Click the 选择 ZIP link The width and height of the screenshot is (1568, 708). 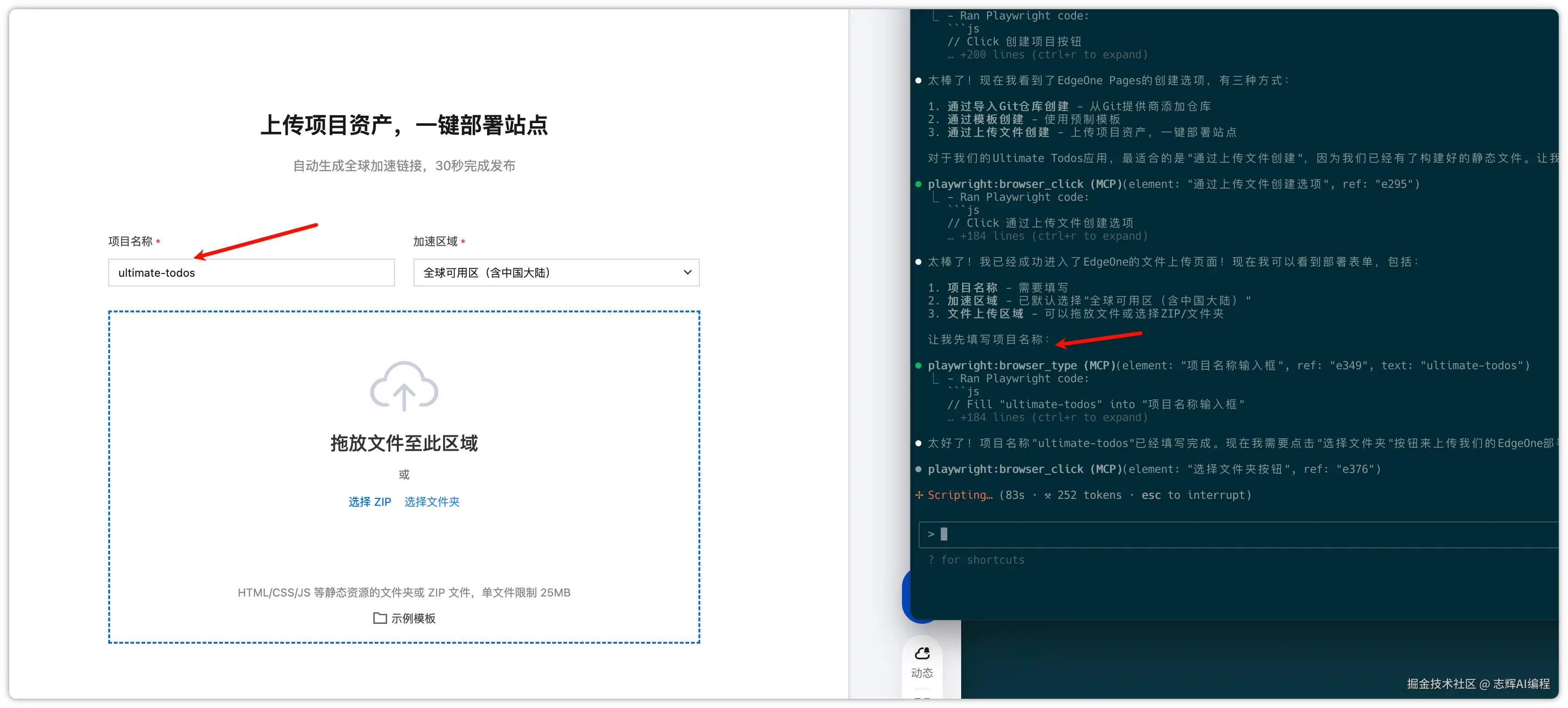coord(370,502)
